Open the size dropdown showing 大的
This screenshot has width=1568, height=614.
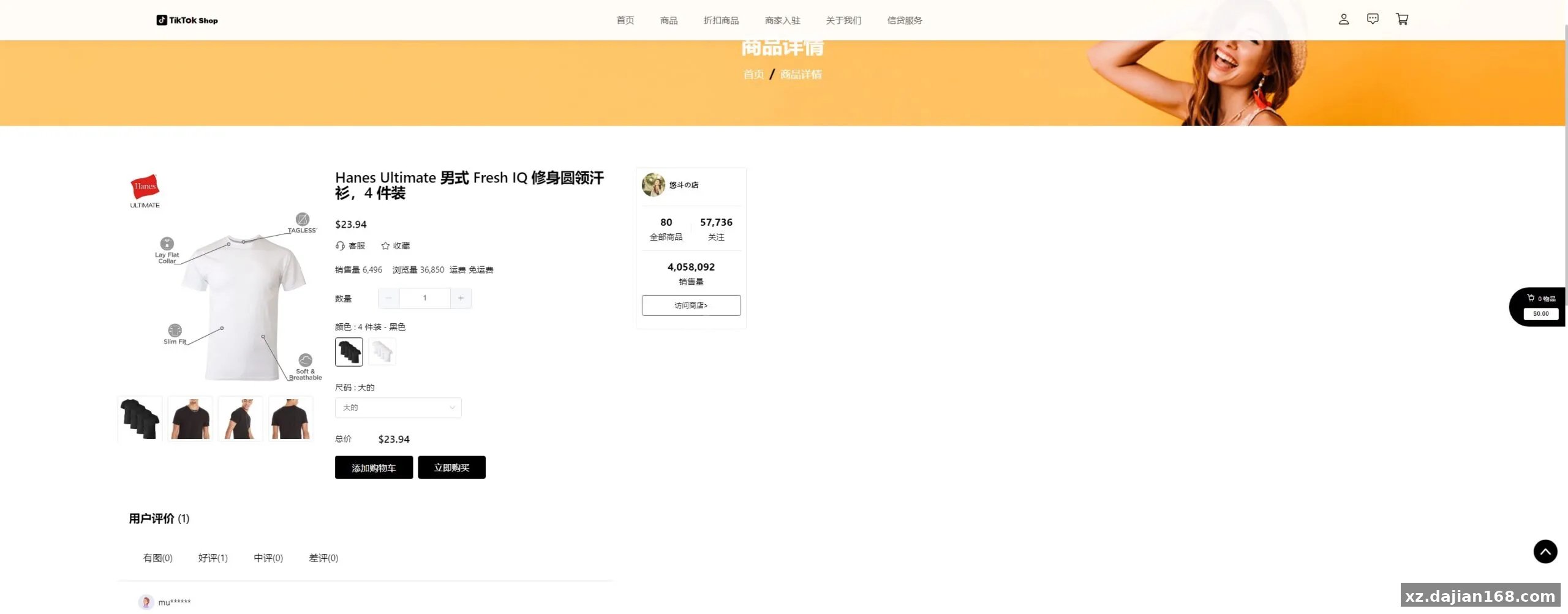click(398, 408)
